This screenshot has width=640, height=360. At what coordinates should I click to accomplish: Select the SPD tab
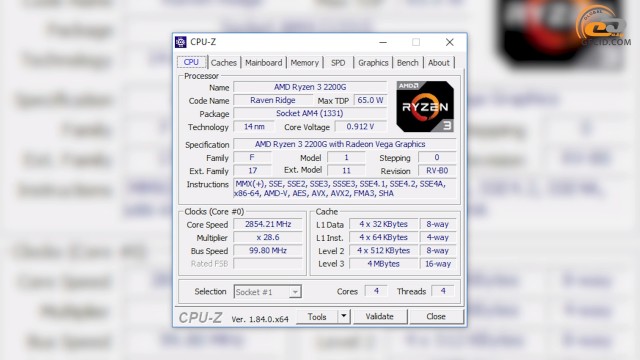(338, 62)
